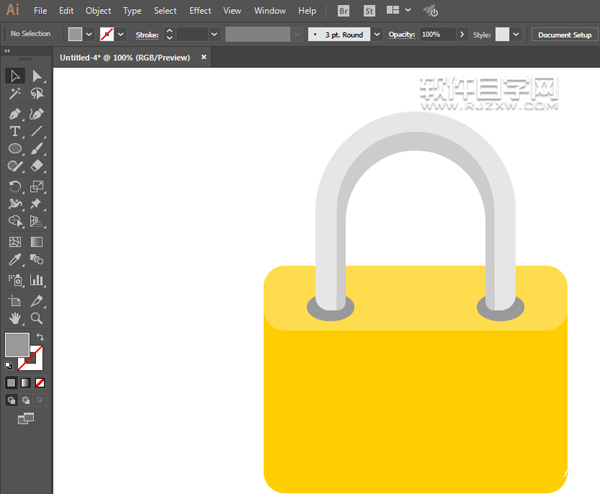This screenshot has width=600, height=494.
Task: Select the Gradient tool
Action: pyautogui.click(x=37, y=242)
